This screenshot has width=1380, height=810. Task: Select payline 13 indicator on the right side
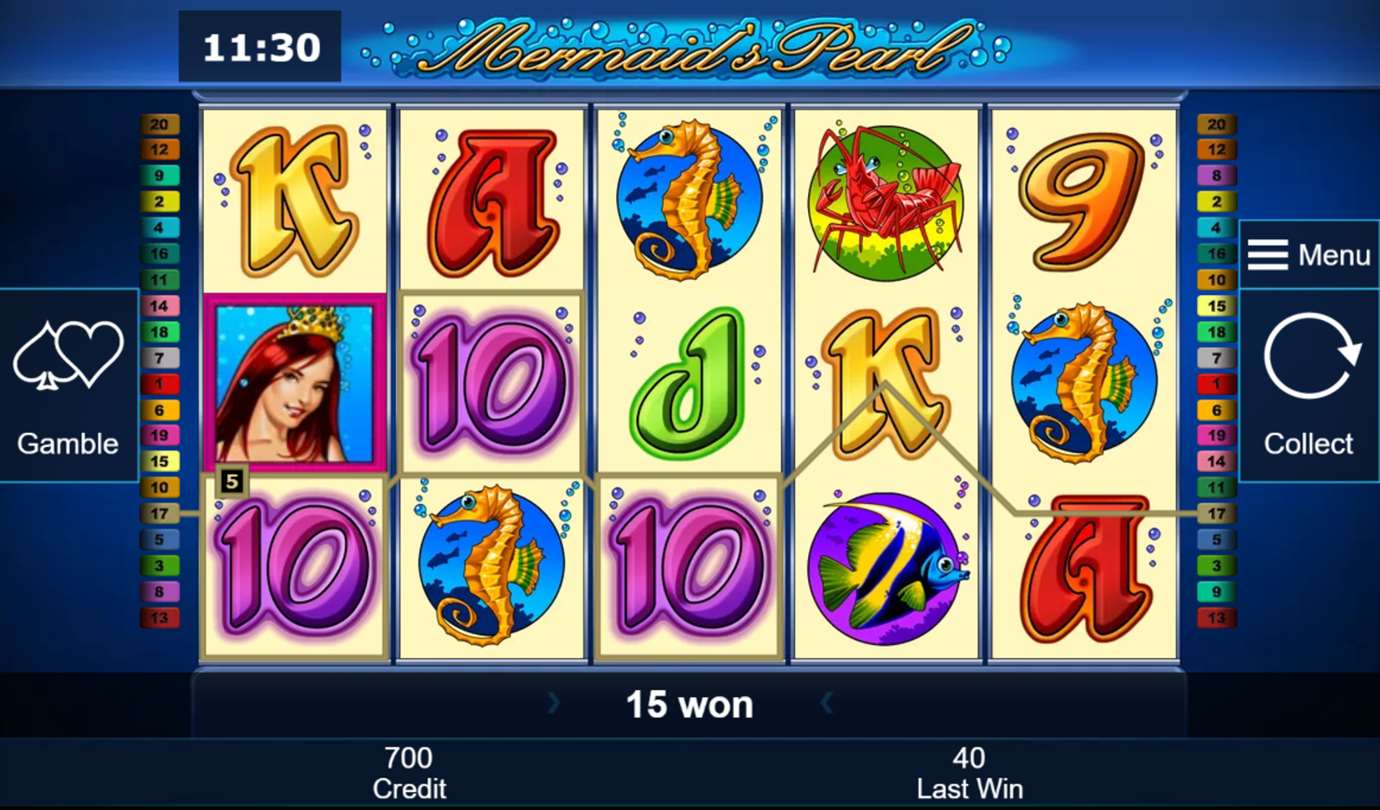click(x=1217, y=618)
